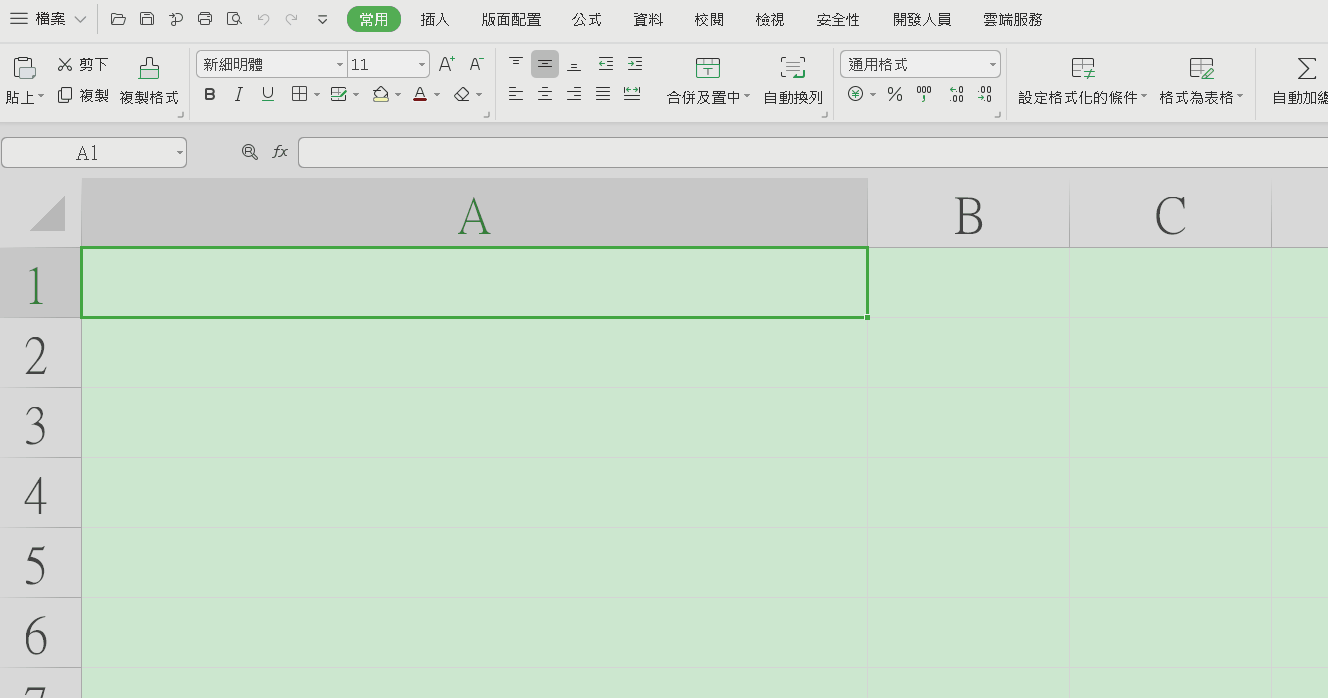Click the Undo arrow icon
Image resolution: width=1328 pixels, height=698 pixels.
click(x=263, y=19)
